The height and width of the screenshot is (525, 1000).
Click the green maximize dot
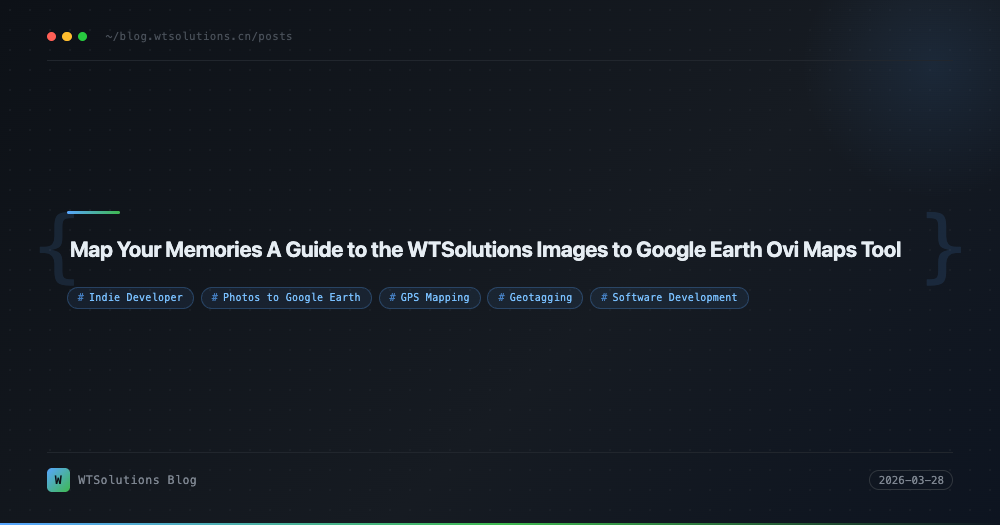tap(82, 36)
